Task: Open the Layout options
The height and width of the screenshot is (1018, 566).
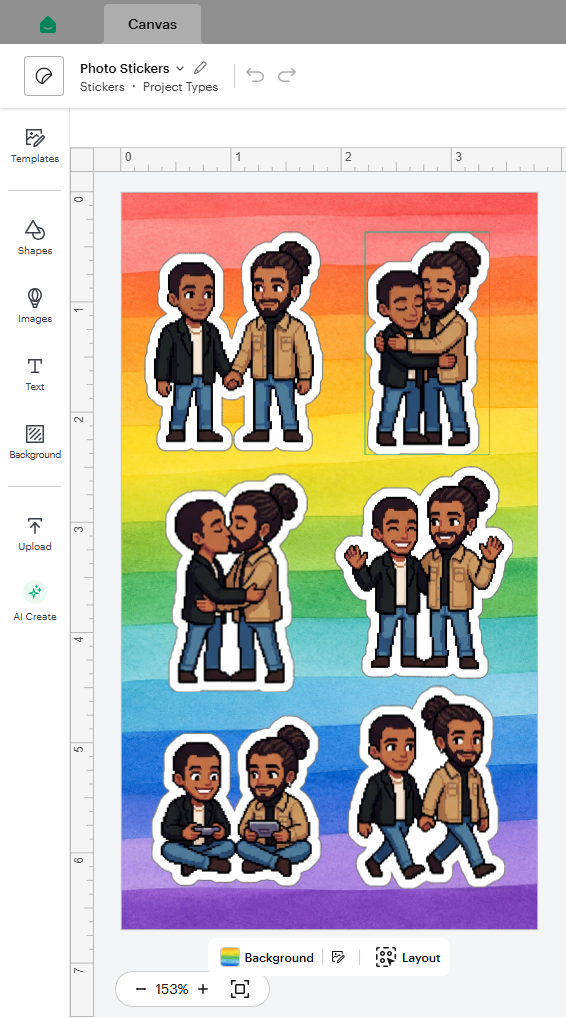Action: click(x=408, y=957)
